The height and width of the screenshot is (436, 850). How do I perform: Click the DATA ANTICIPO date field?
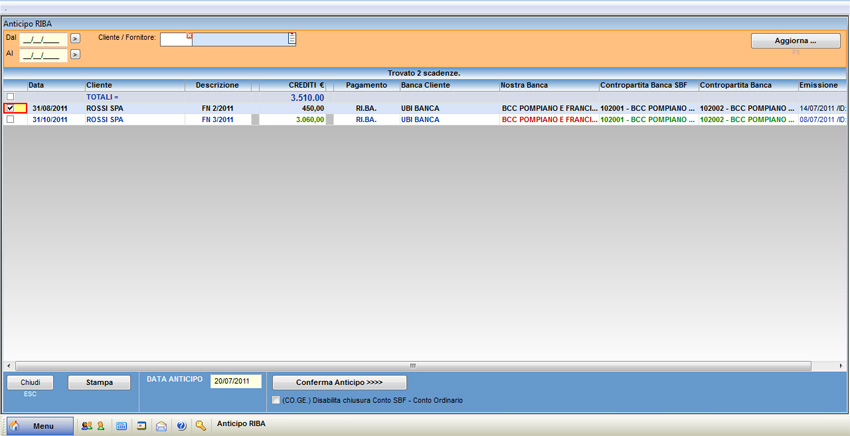pos(235,381)
